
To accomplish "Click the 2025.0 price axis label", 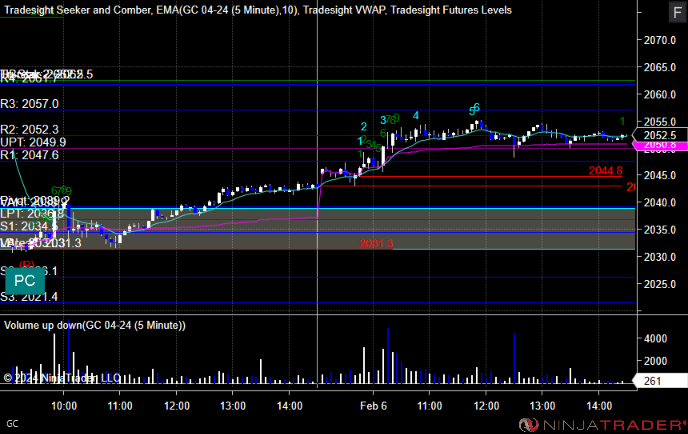I will click(x=659, y=284).
